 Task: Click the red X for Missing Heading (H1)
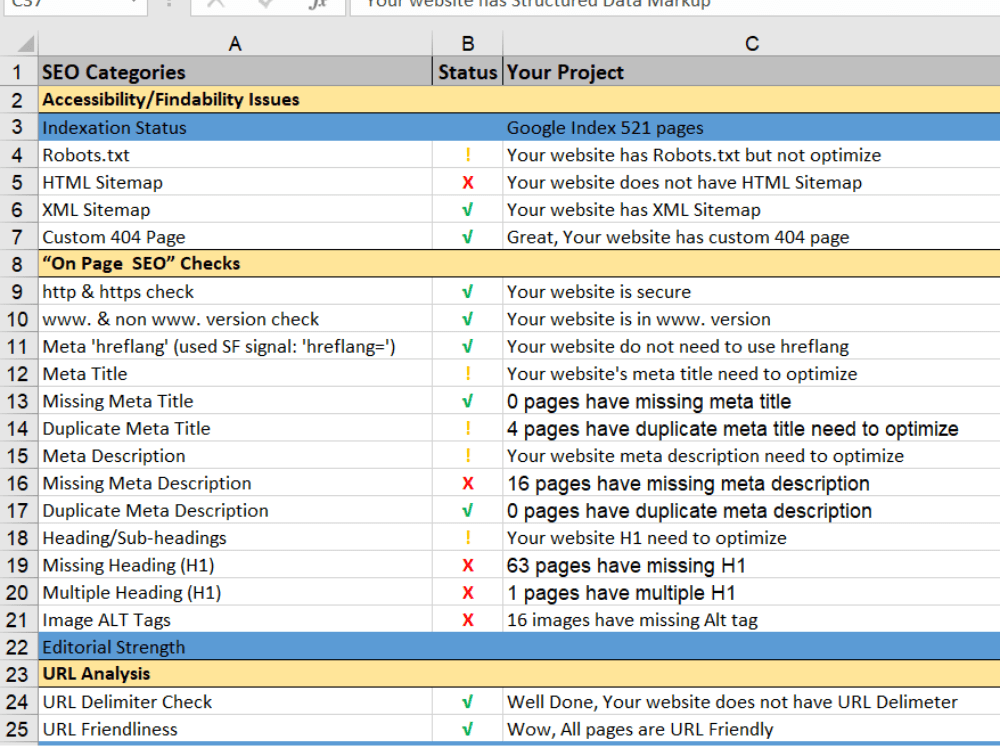pos(467,565)
